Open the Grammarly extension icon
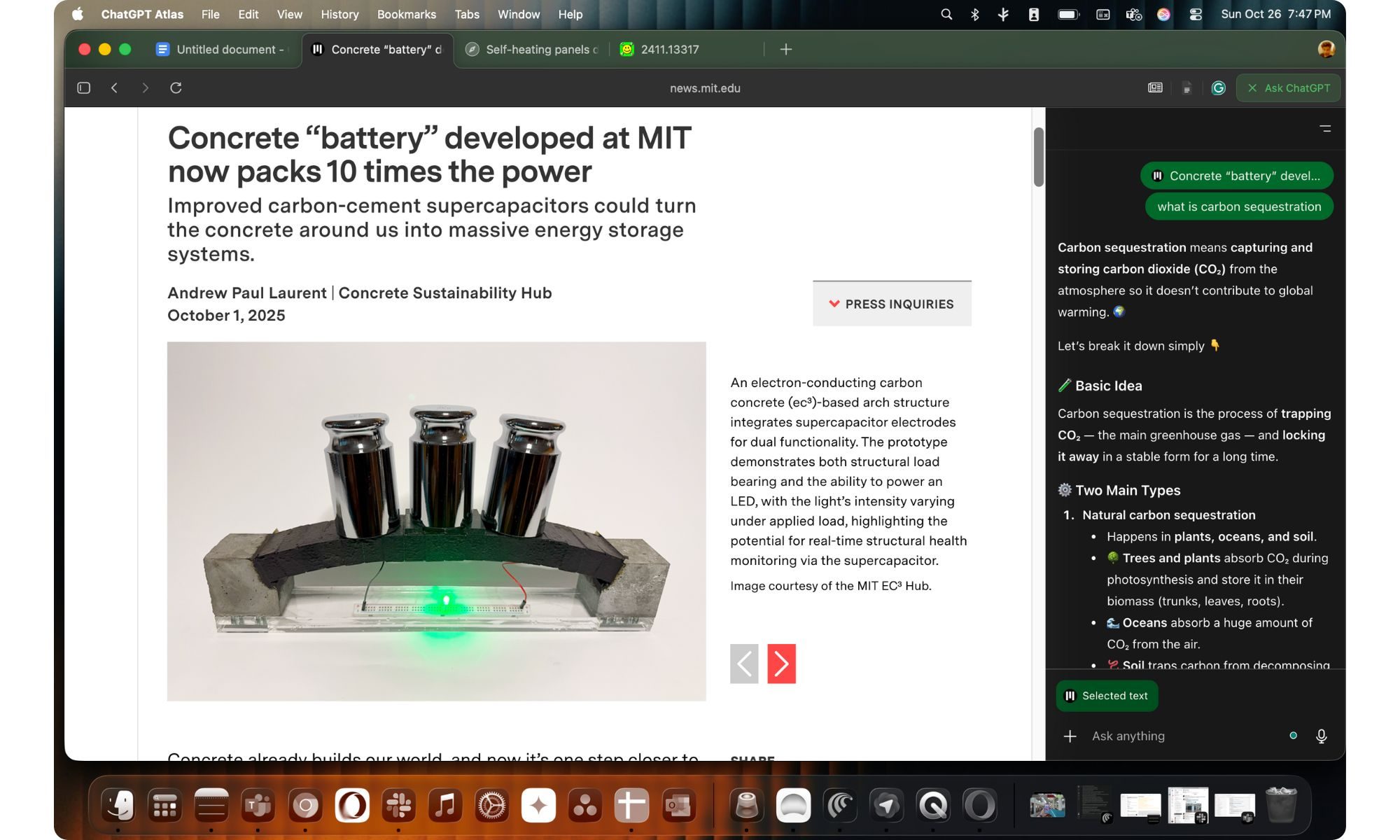 (1218, 87)
